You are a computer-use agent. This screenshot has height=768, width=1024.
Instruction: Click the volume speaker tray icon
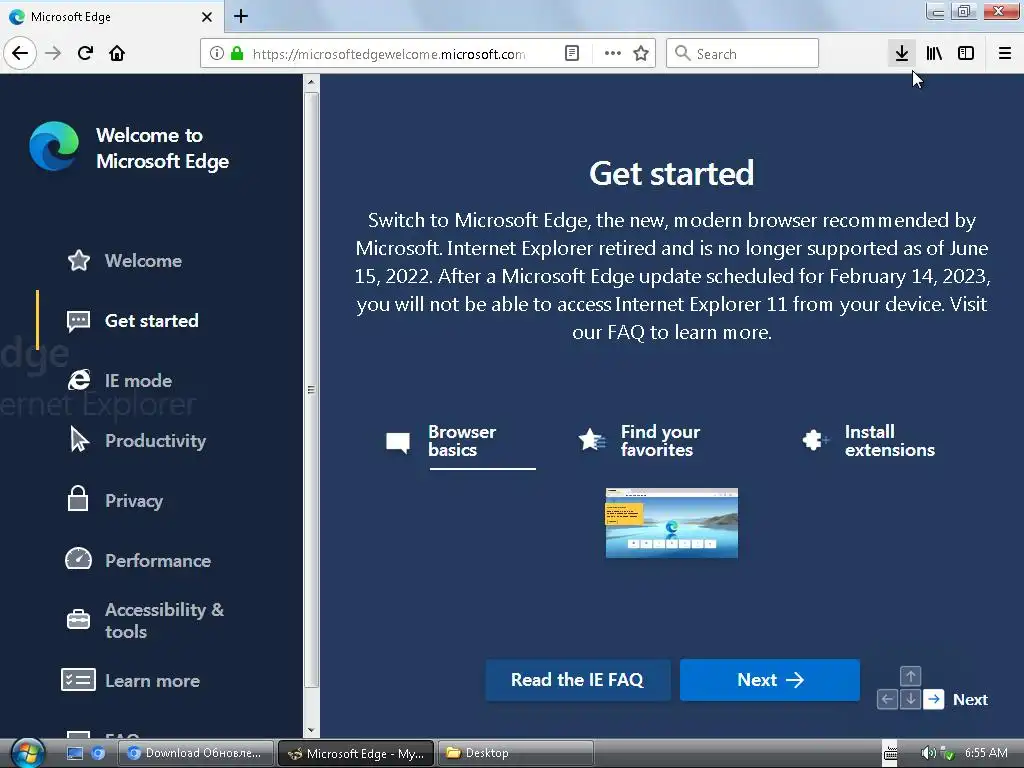coord(927,753)
